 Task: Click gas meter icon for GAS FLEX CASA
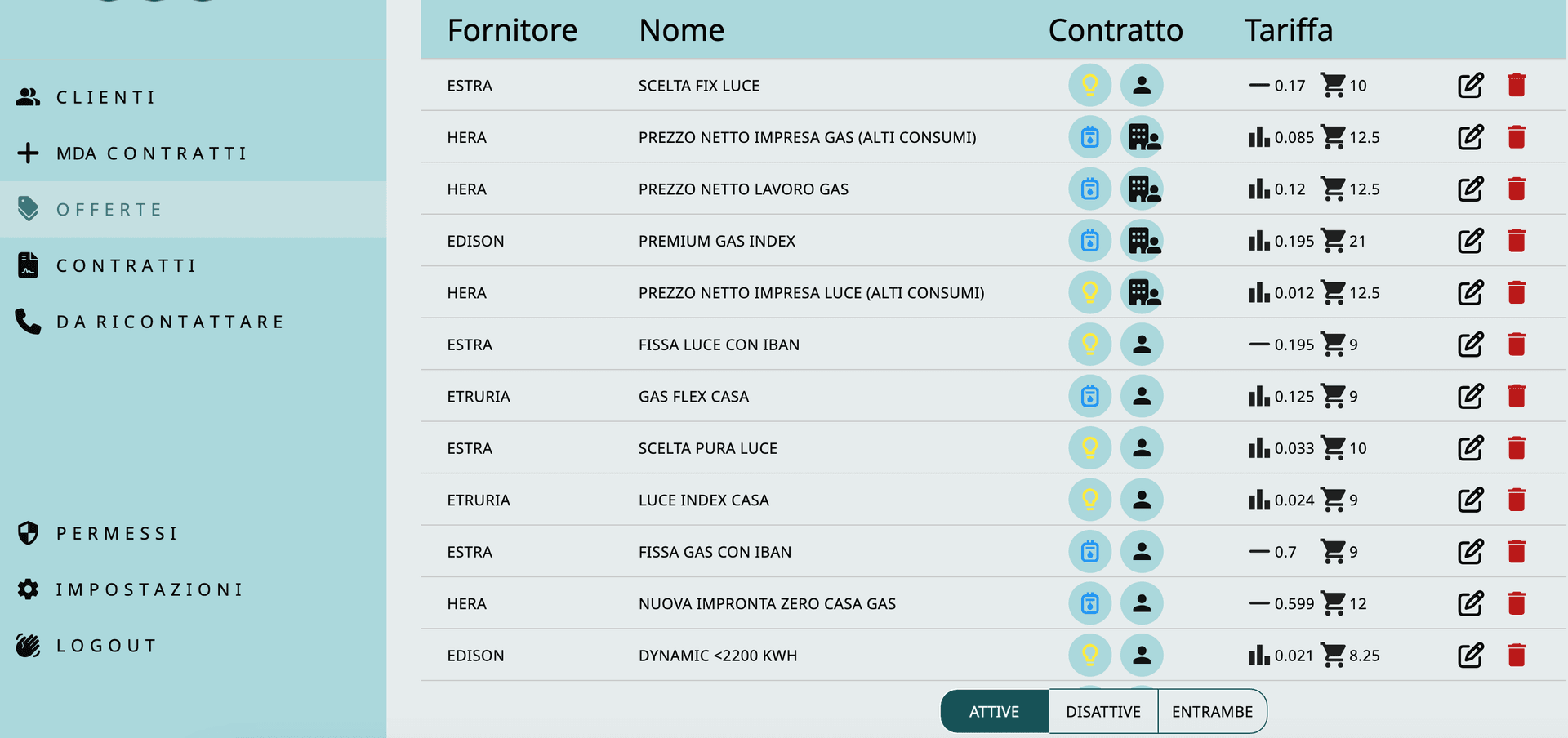1090,396
